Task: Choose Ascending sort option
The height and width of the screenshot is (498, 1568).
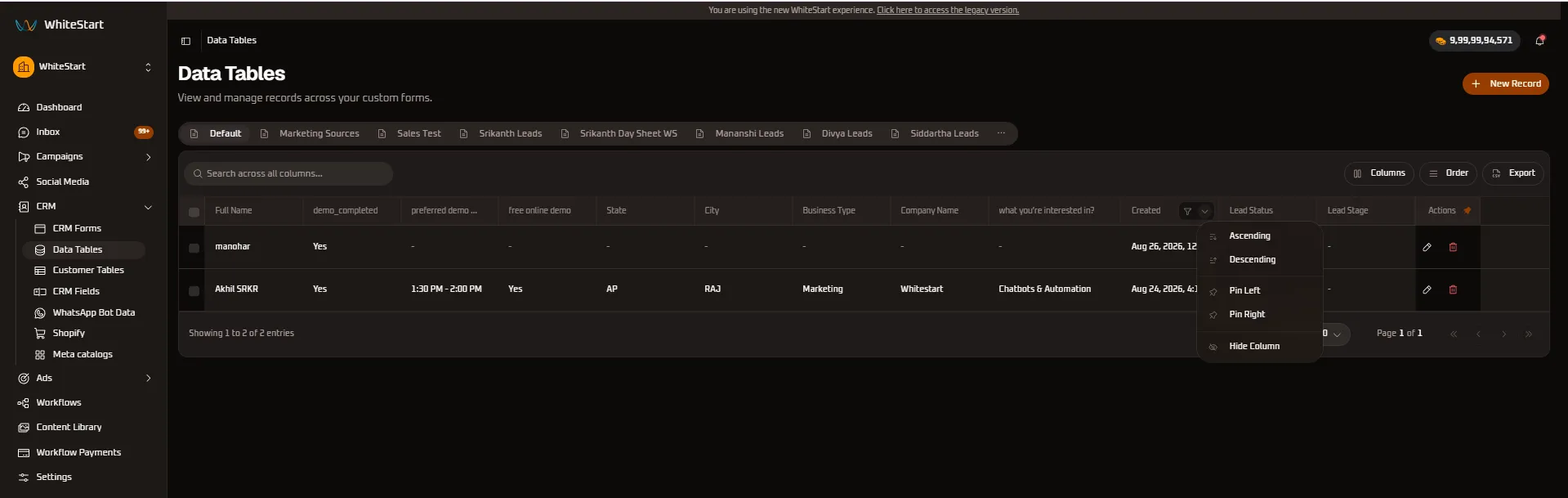Action: [x=1259, y=236]
